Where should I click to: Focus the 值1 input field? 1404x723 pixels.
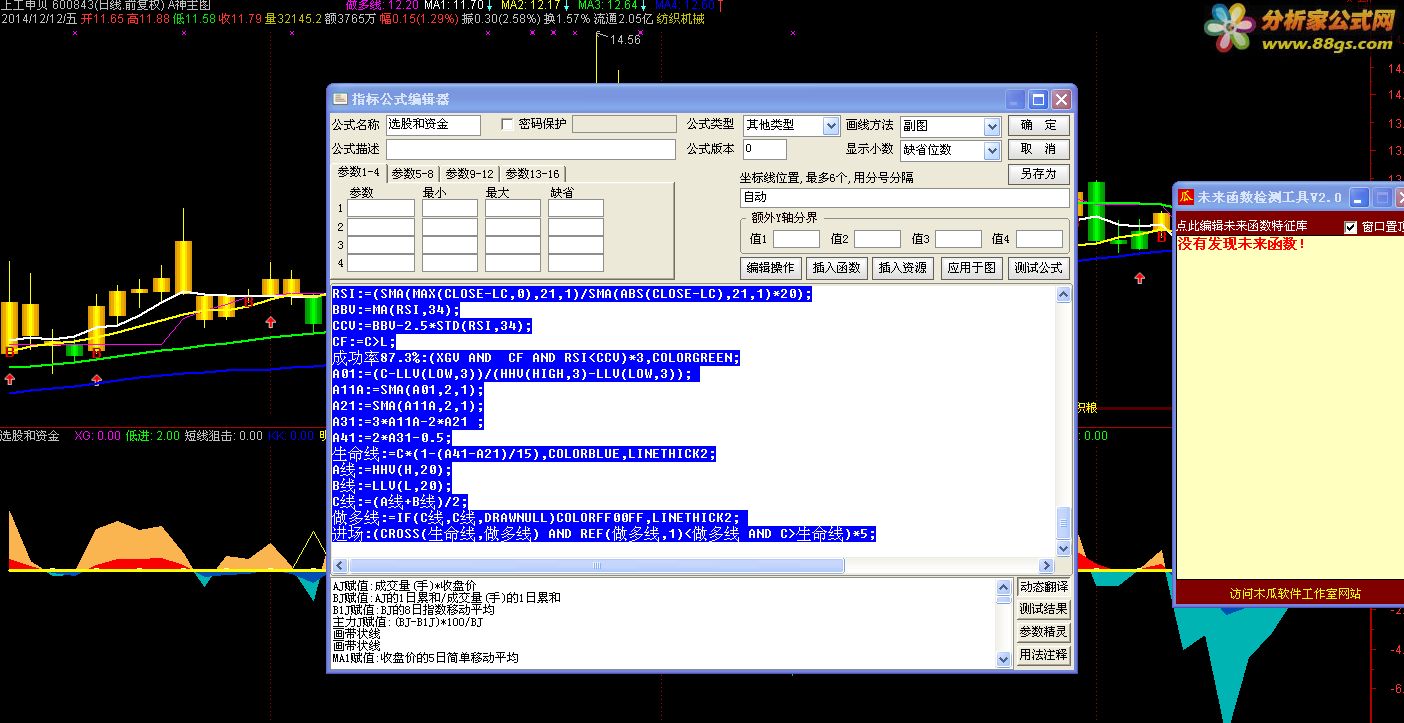tap(797, 239)
